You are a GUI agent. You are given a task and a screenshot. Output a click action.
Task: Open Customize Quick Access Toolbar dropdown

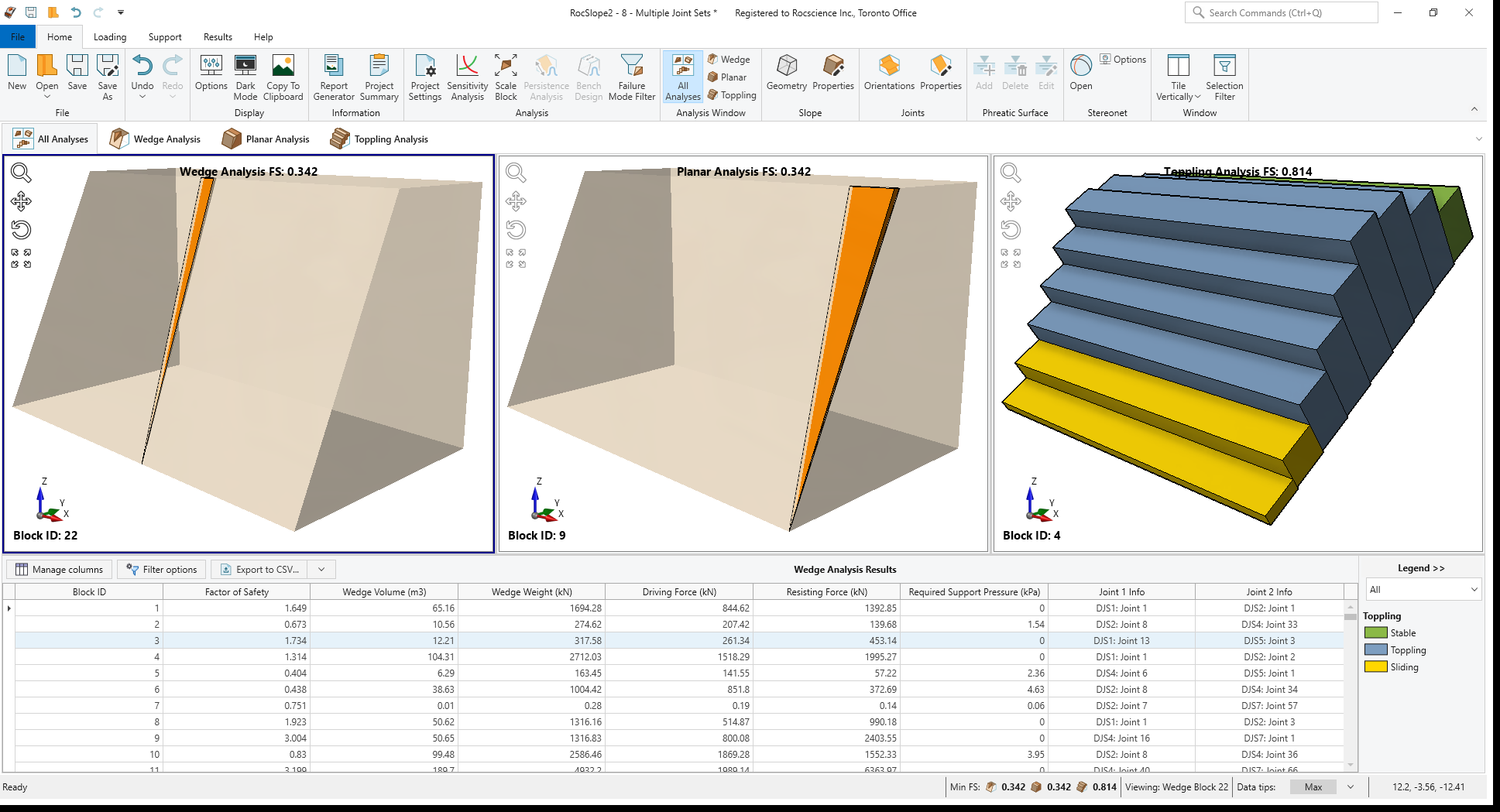[121, 12]
